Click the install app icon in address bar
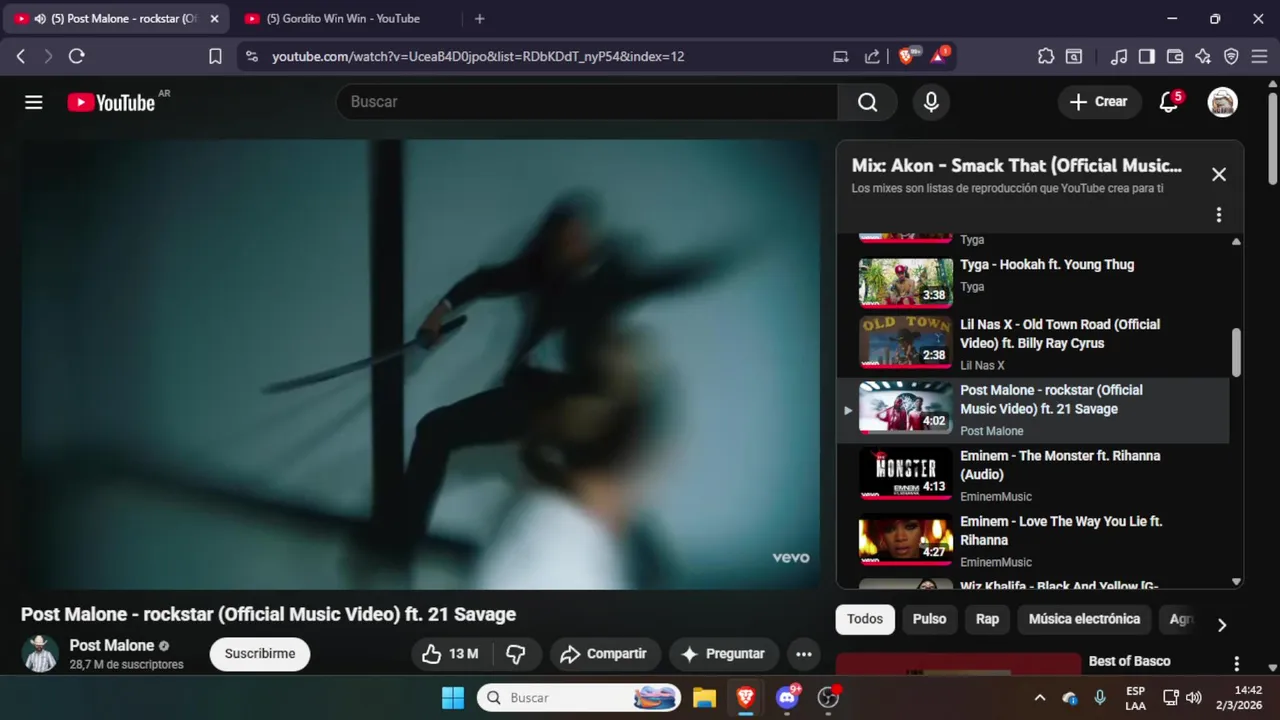1280x720 pixels. tap(841, 57)
